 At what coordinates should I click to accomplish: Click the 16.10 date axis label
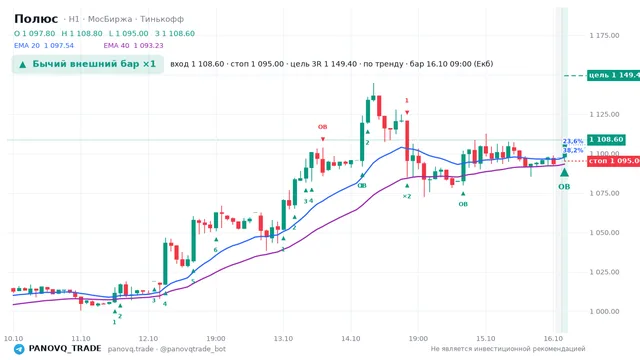tap(553, 339)
